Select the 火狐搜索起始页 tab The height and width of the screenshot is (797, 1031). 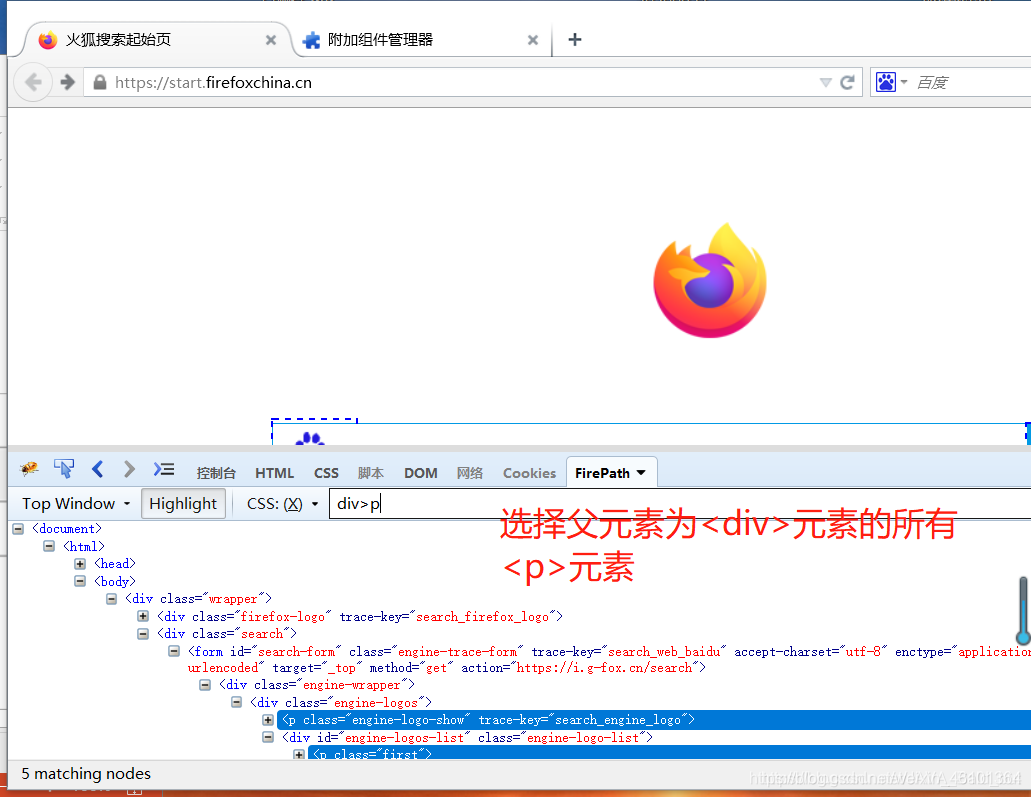[x=156, y=39]
